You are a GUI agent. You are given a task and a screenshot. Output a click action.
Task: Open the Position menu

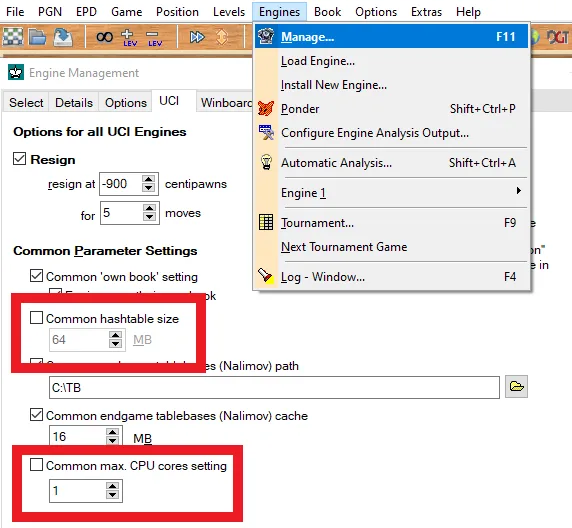click(177, 12)
